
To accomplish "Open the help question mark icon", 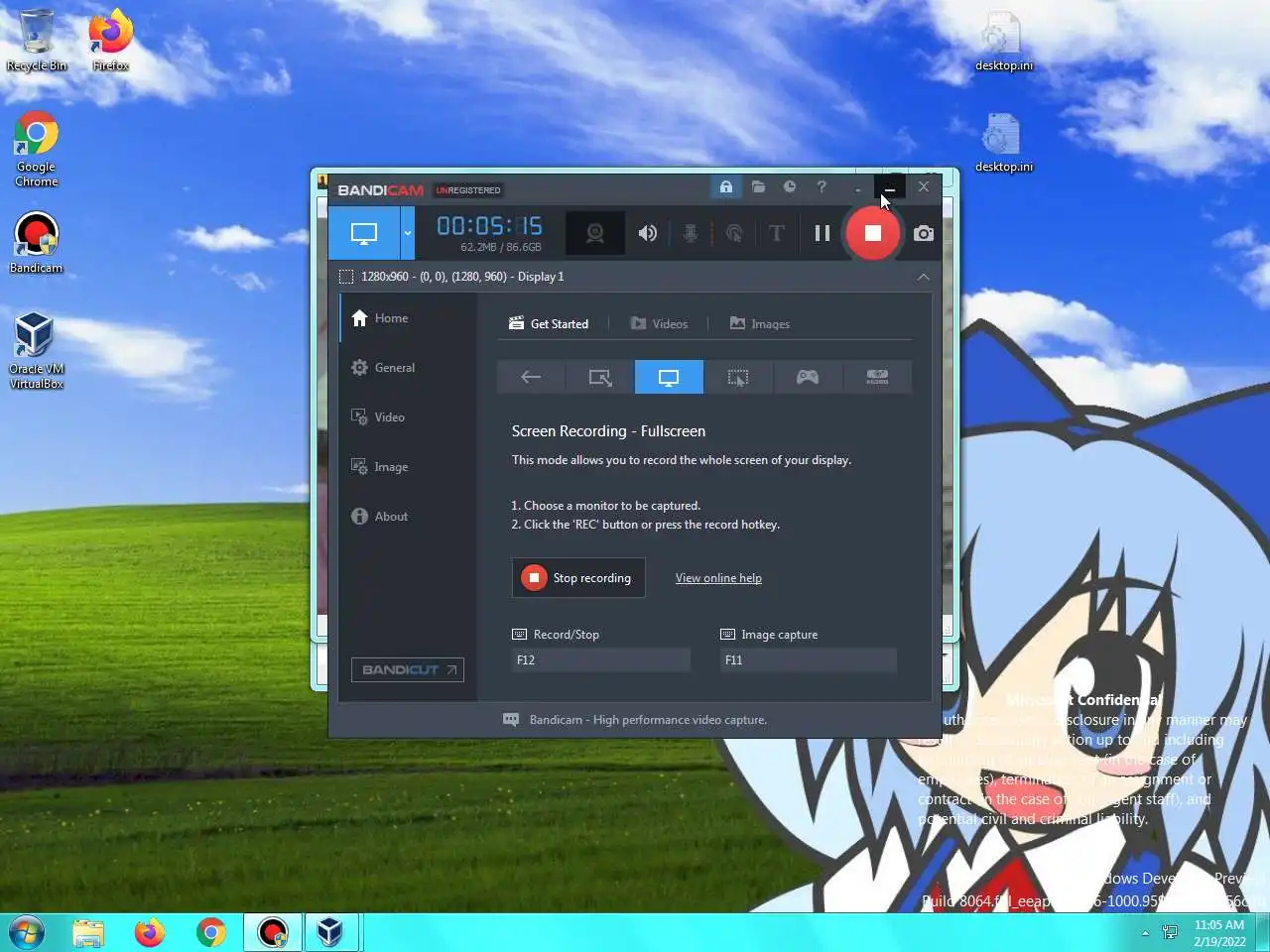I will (822, 186).
